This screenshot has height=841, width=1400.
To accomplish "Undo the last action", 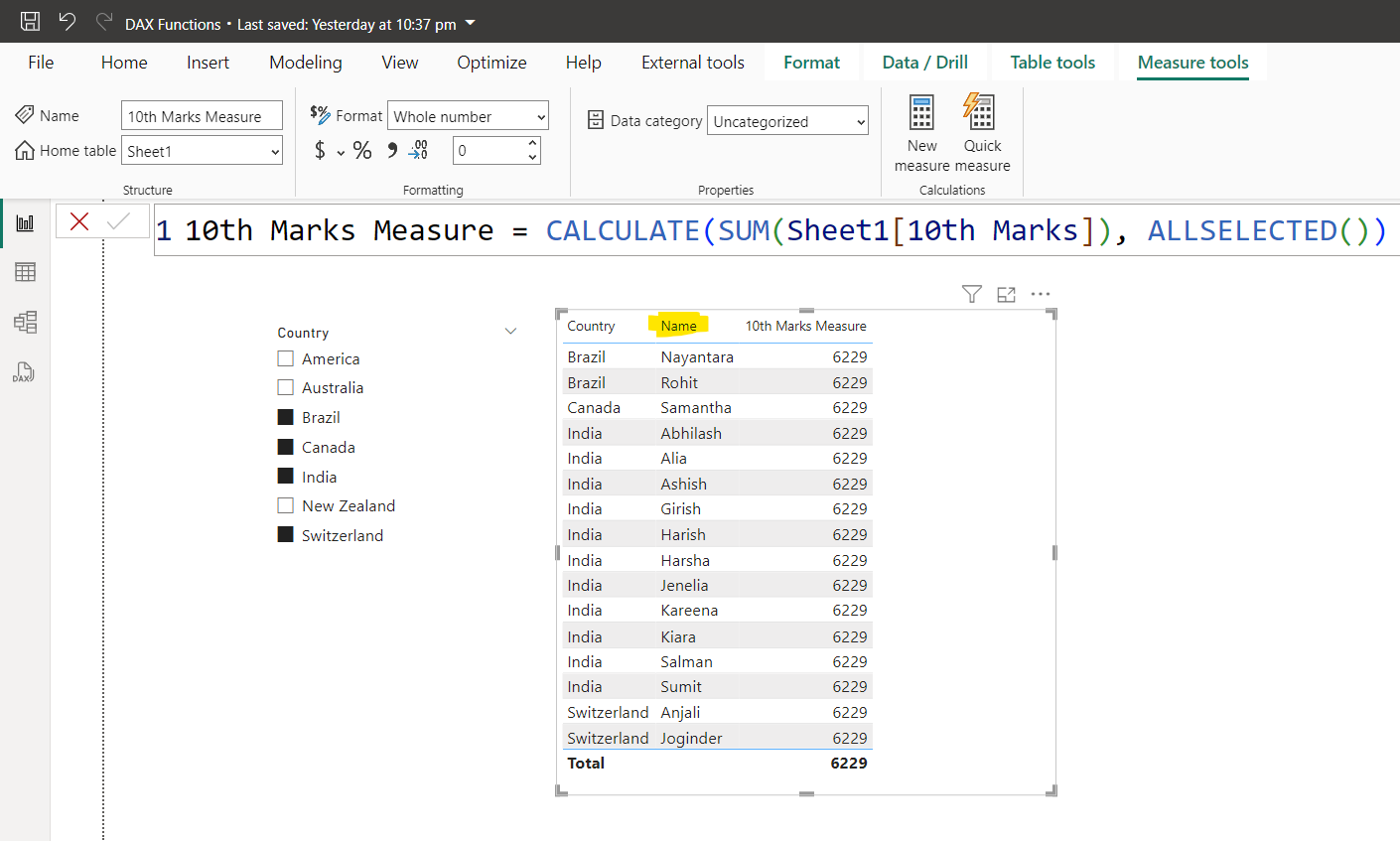I will click(66, 22).
